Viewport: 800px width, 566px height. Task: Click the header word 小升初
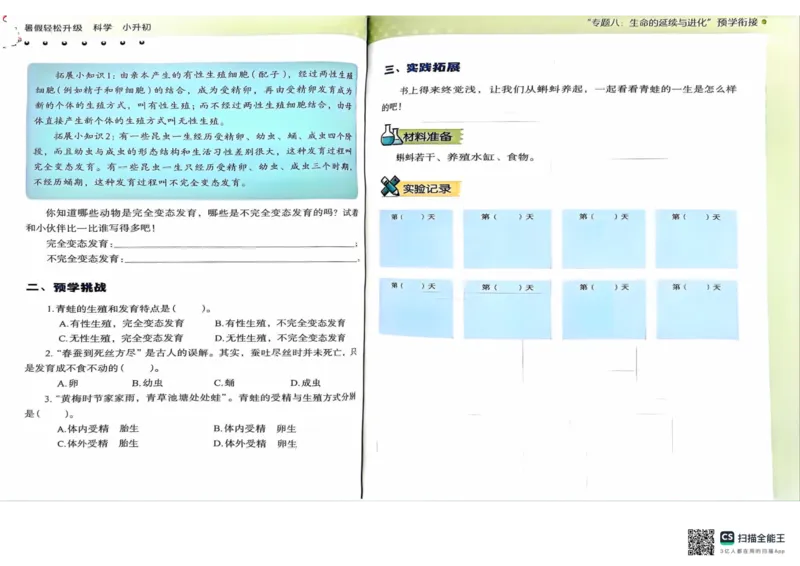click(x=137, y=28)
